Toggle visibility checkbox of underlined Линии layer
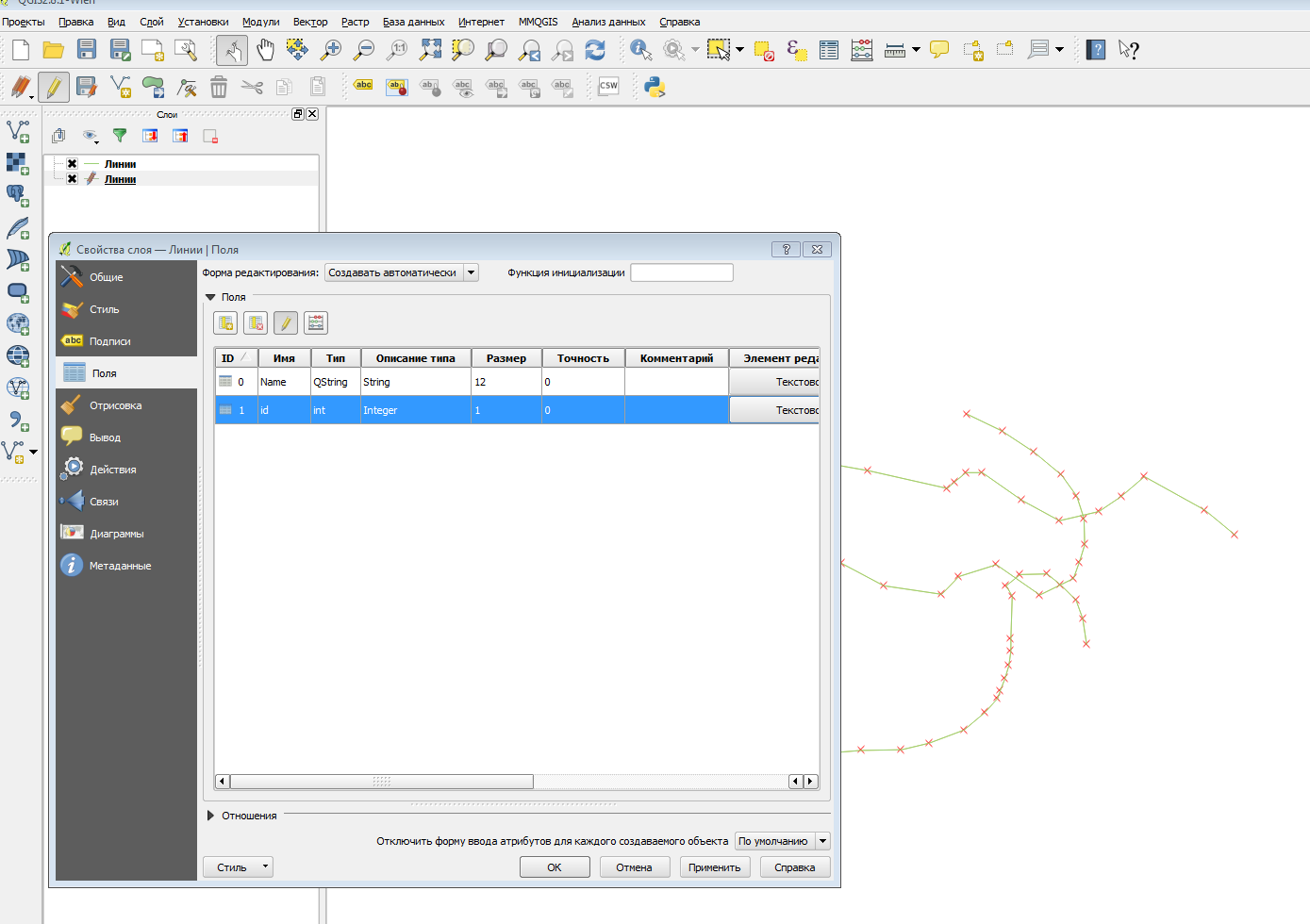The width and height of the screenshot is (1310, 924). pos(73,179)
